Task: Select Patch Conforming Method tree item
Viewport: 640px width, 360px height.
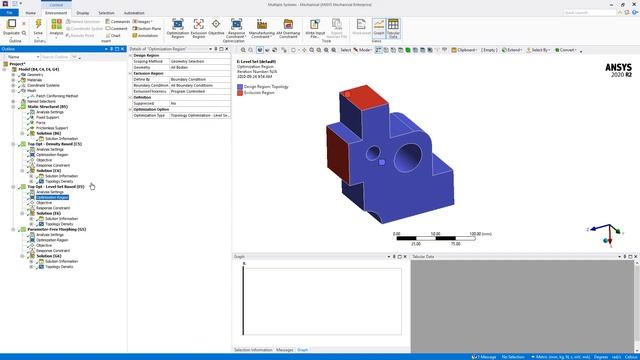Action: (57, 96)
